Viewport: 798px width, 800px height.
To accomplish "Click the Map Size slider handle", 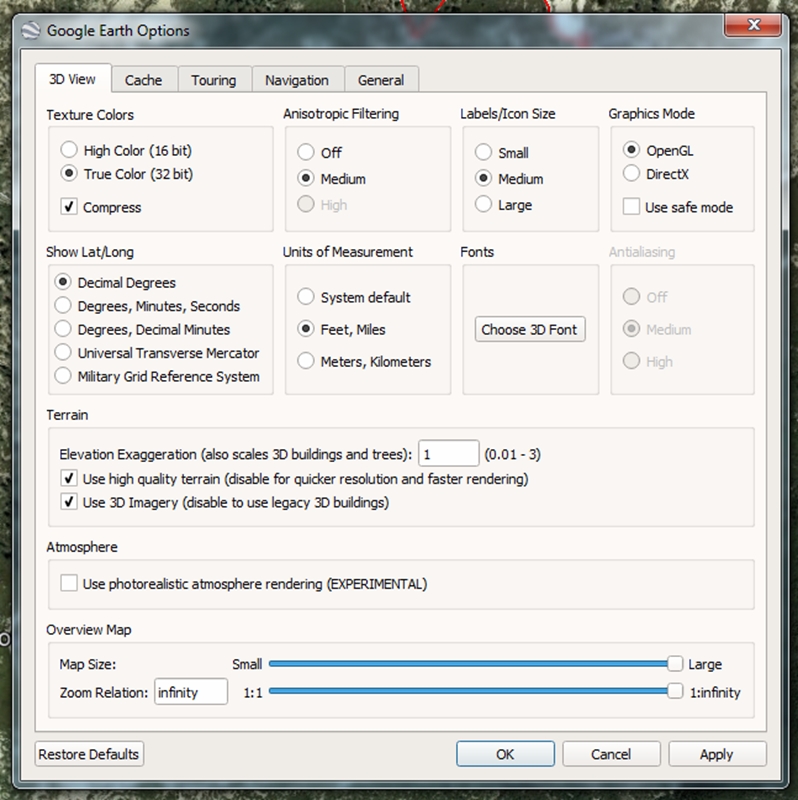I will [x=675, y=664].
